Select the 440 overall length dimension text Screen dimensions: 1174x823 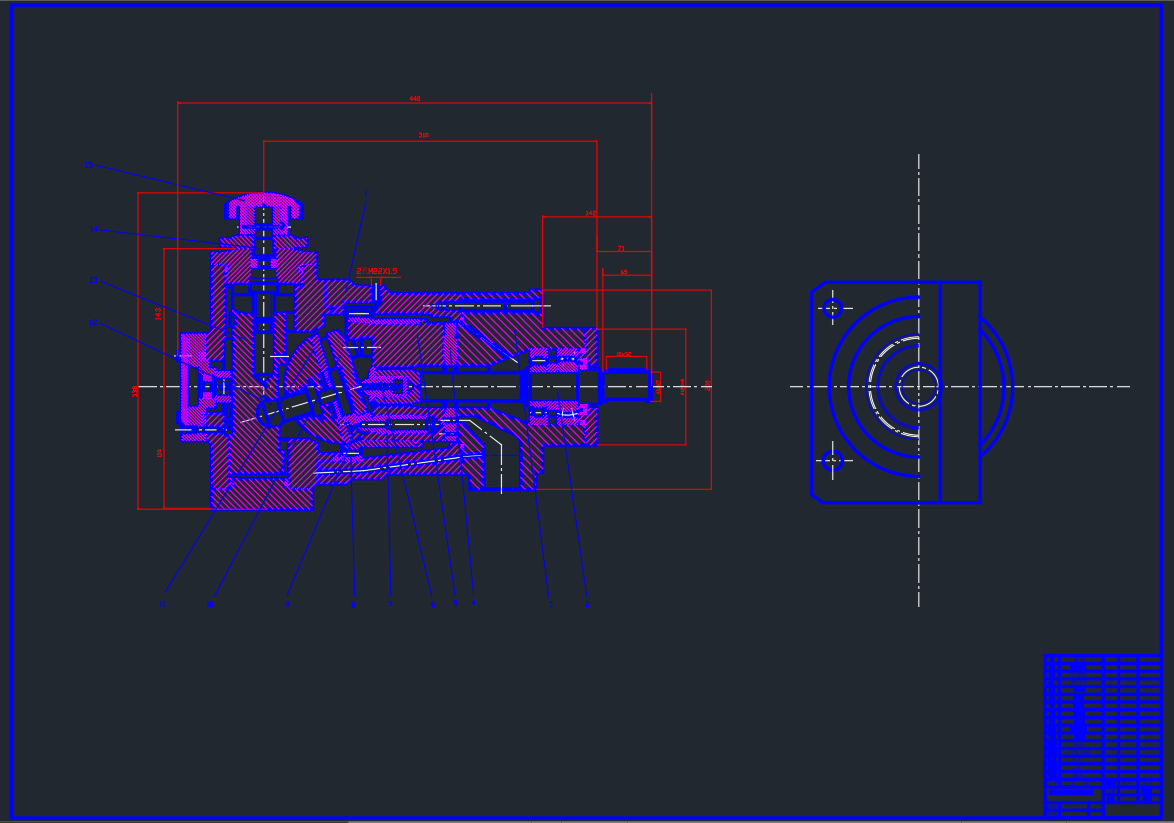pos(415,99)
